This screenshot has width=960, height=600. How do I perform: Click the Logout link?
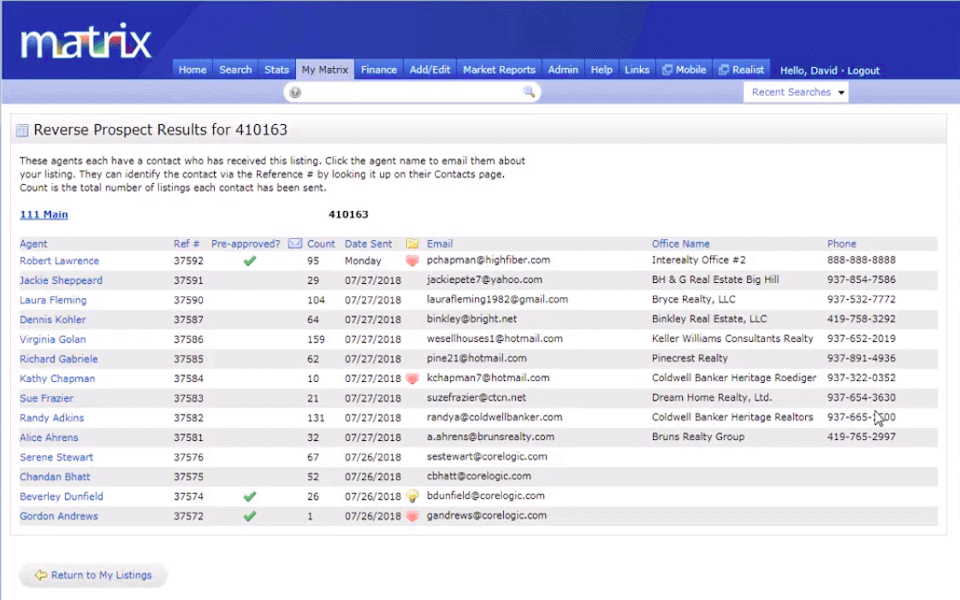[x=863, y=70]
